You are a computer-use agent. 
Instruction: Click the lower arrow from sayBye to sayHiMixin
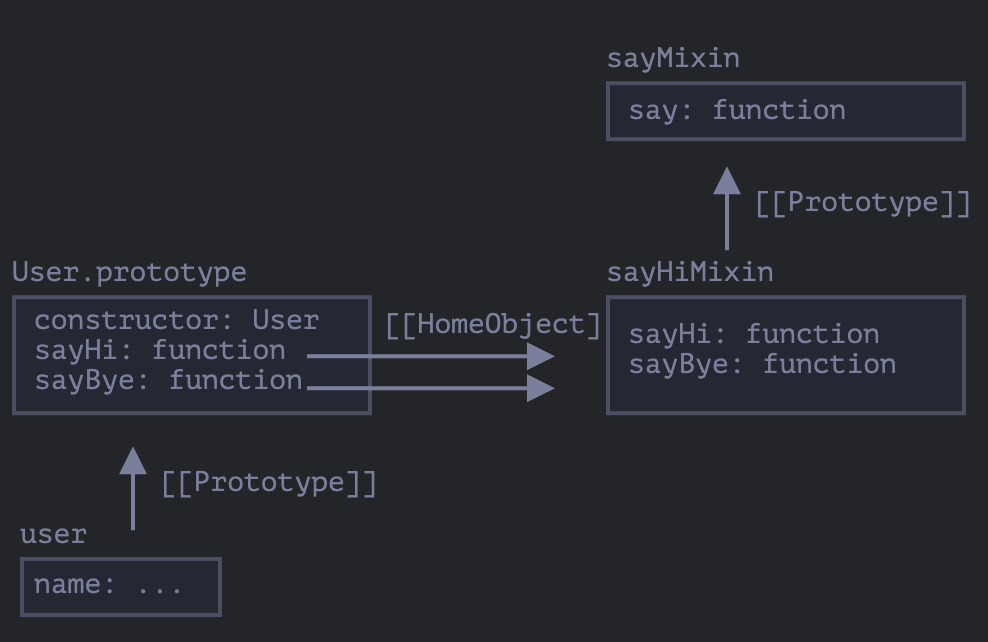point(430,387)
